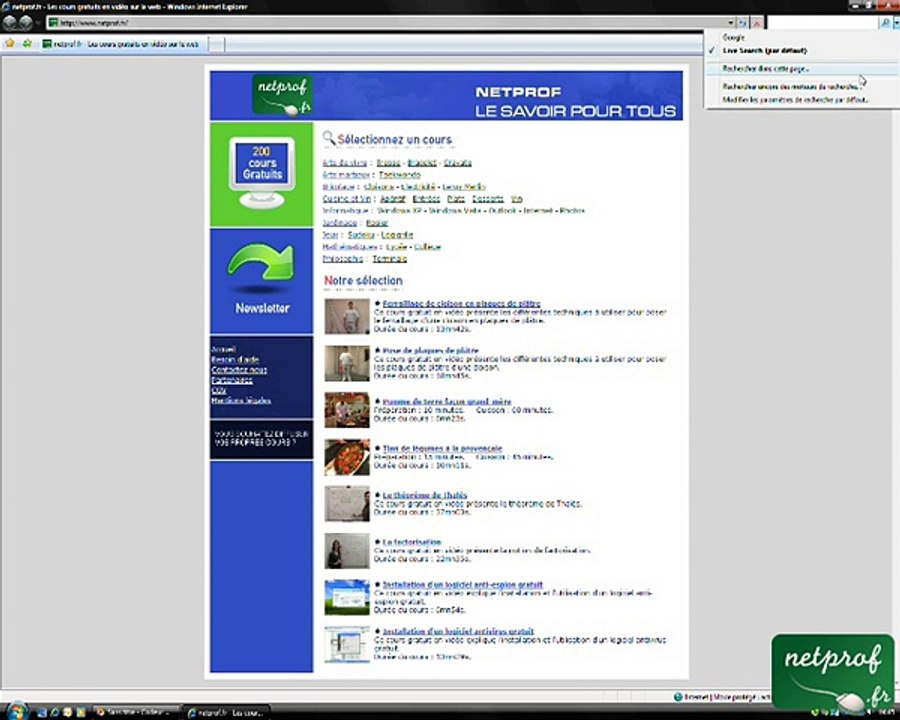Click the thumbnail for Pose de plaques course
Viewport: 900px width, 720px height.
click(347, 363)
